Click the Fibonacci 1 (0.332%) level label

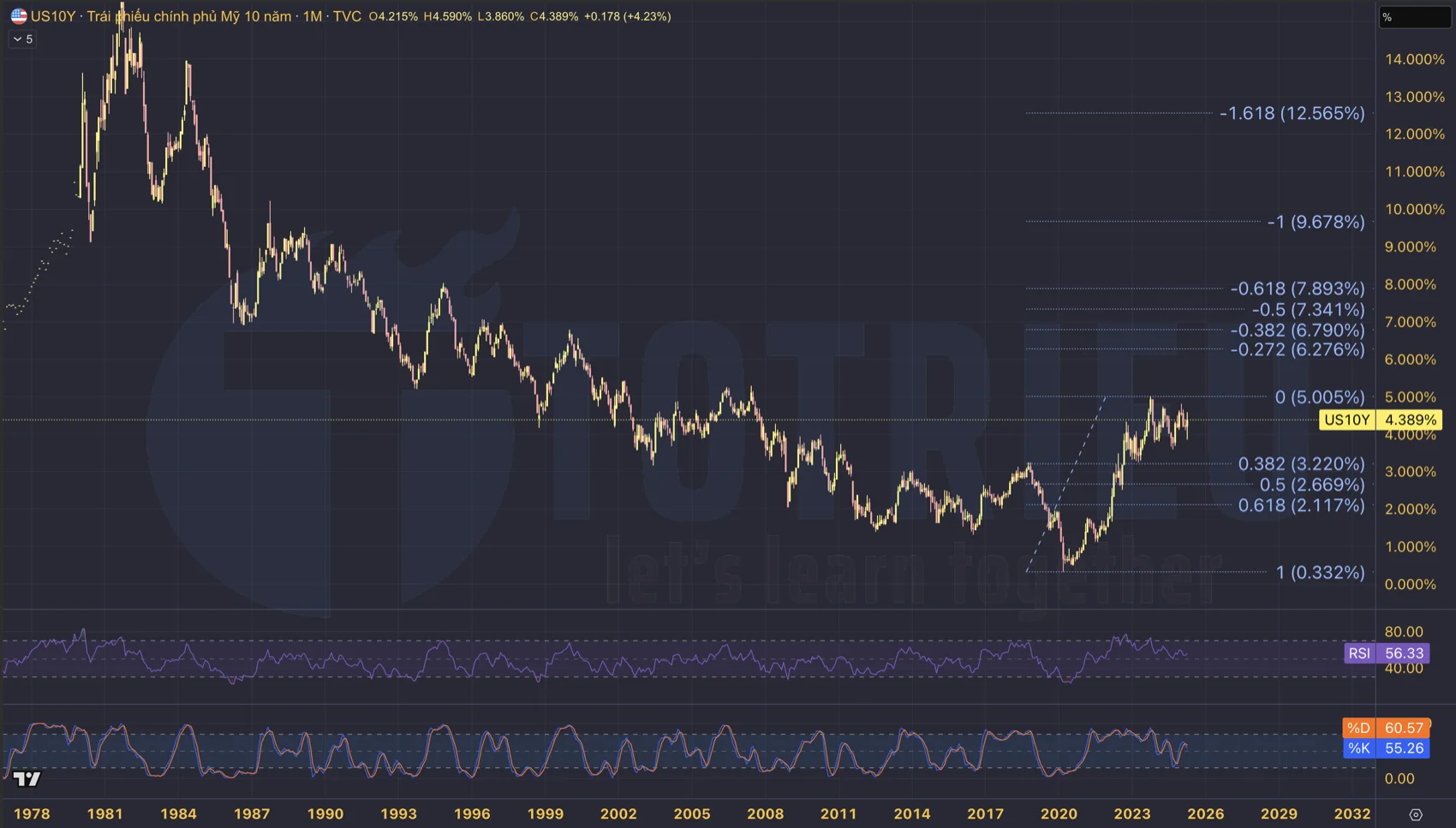tap(1320, 572)
